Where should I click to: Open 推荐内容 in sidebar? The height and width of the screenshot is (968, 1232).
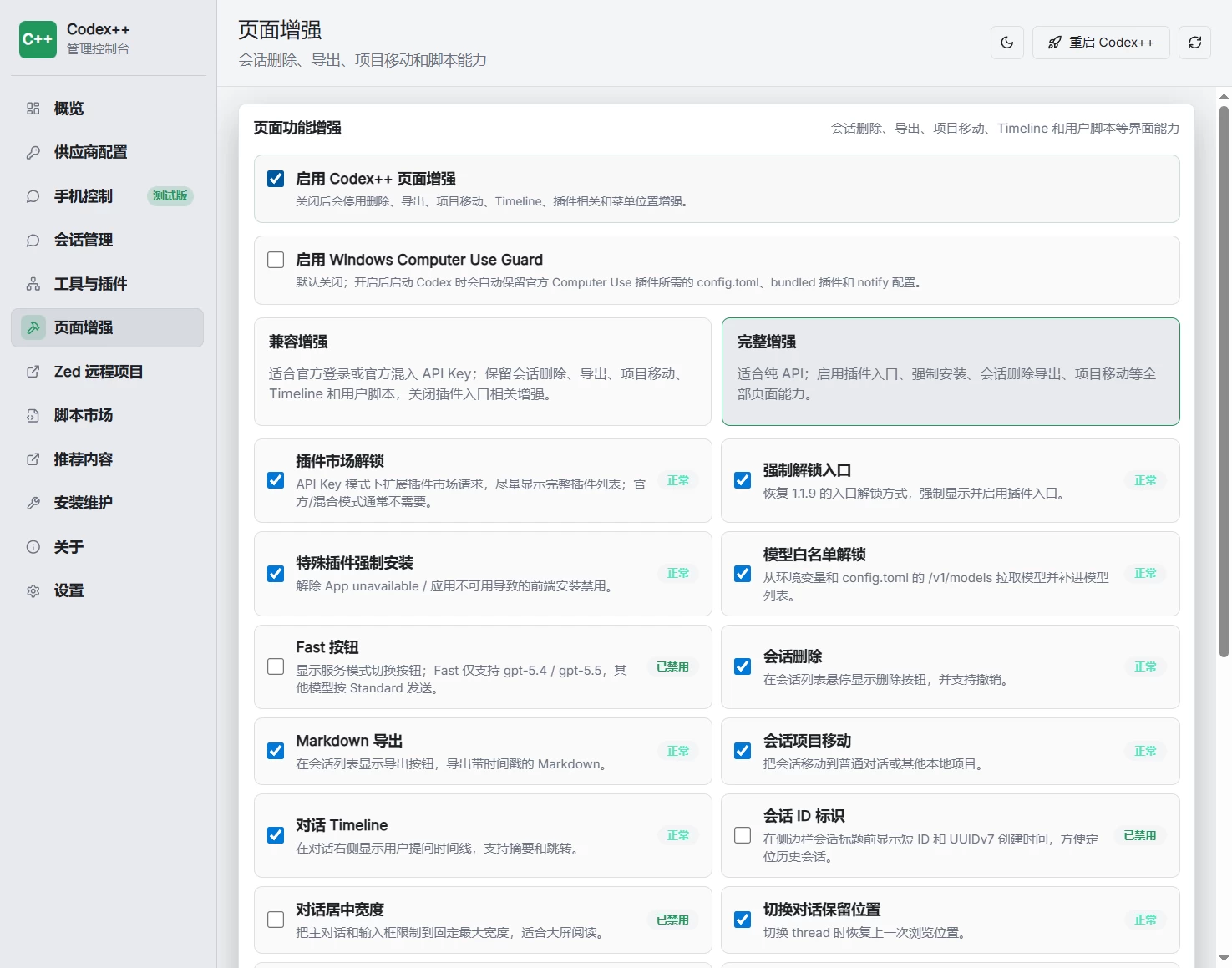[108, 459]
